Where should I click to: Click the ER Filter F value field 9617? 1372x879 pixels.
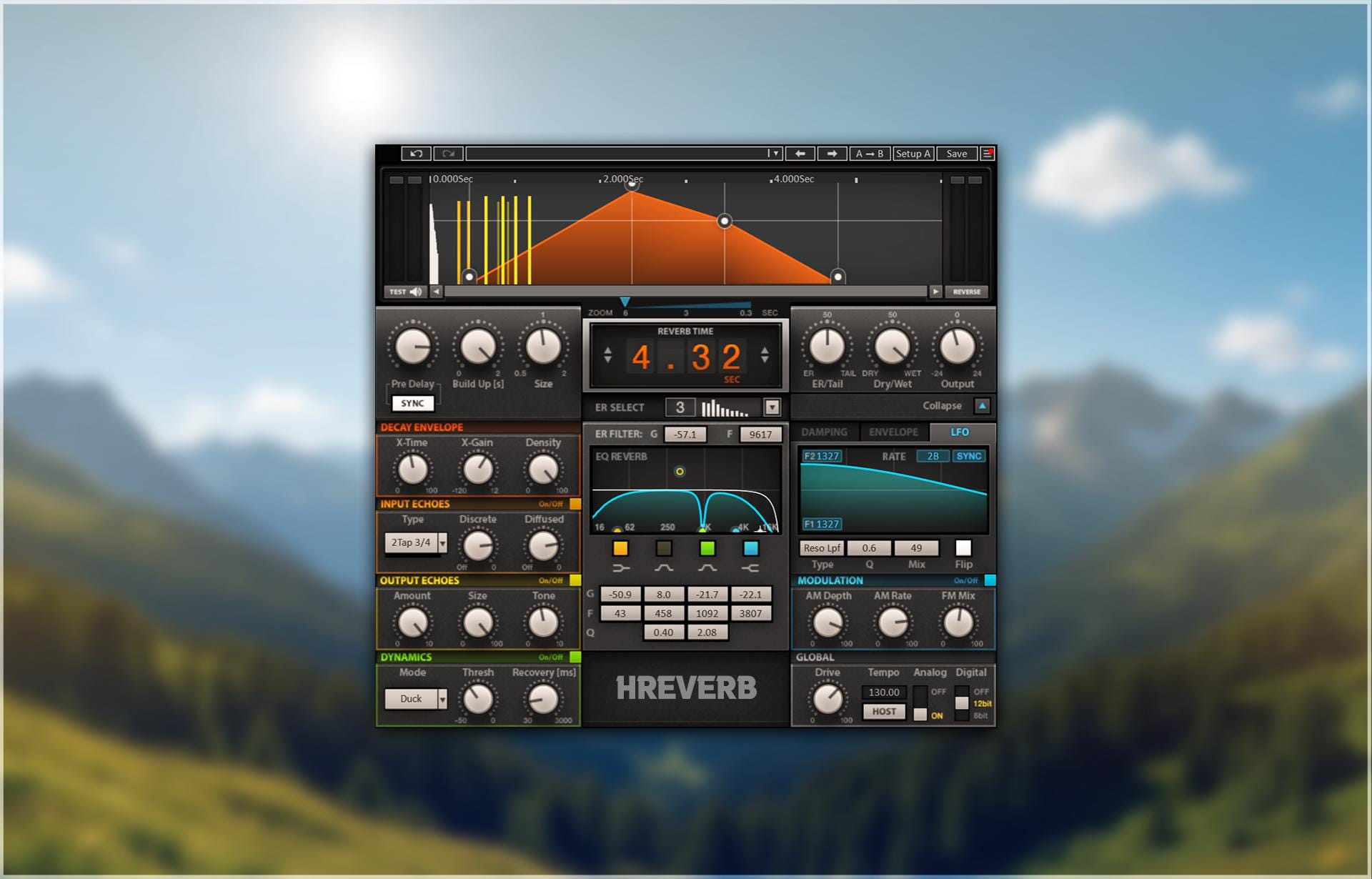click(760, 434)
